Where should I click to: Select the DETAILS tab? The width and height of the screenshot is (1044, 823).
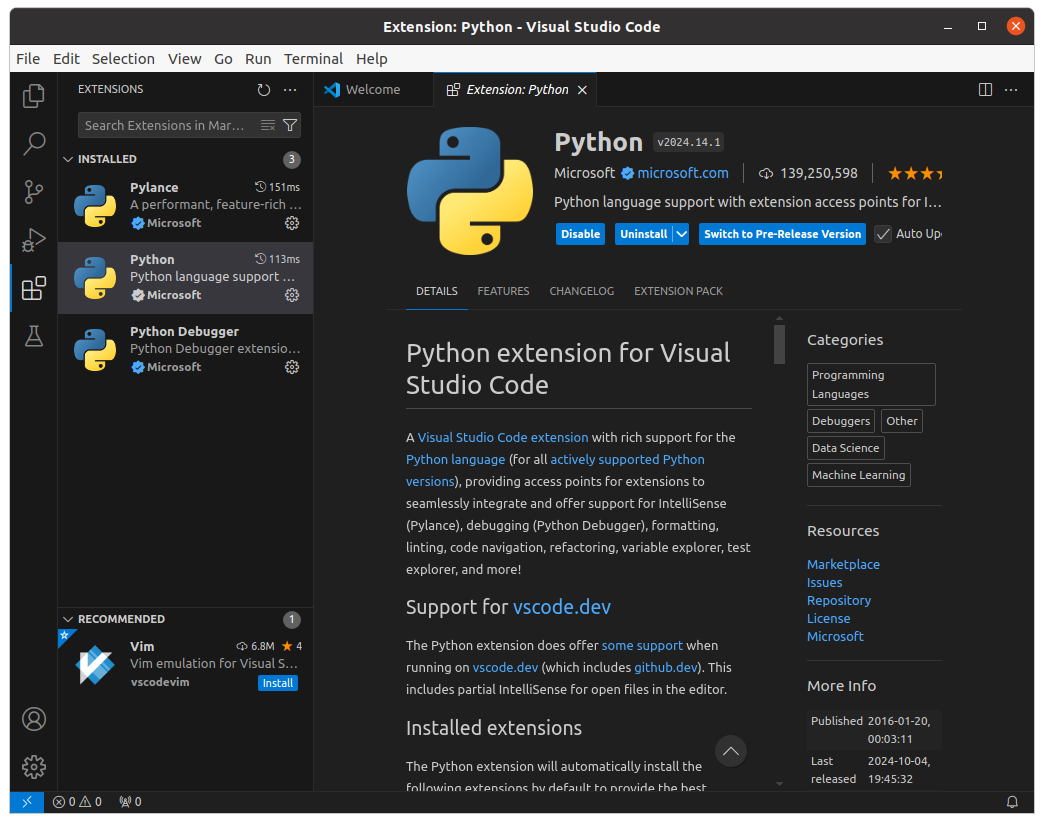point(437,292)
